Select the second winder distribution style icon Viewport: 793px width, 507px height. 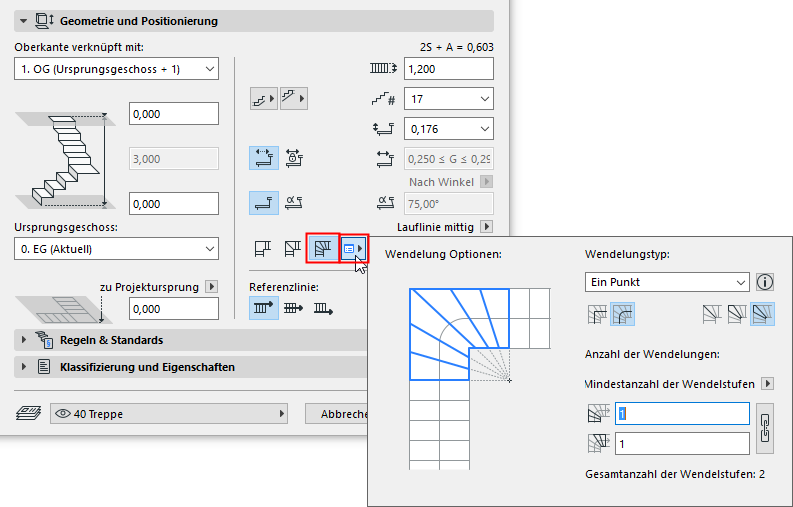pos(737,314)
